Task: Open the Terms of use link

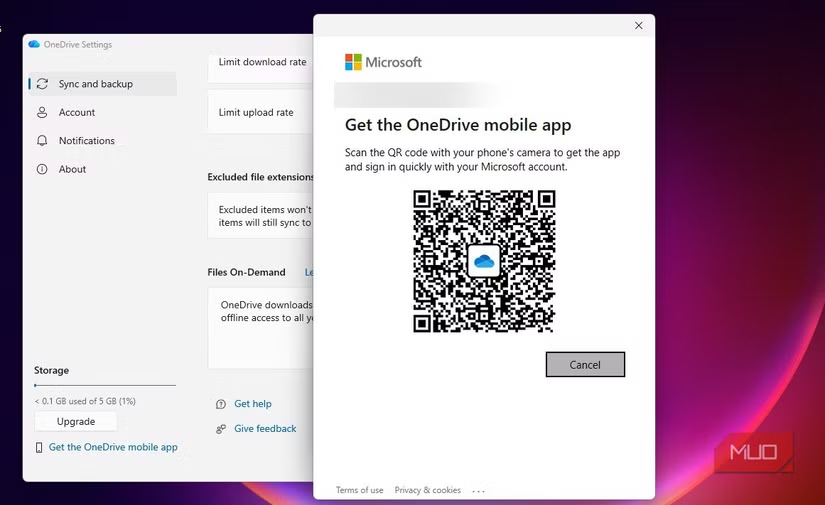Action: (x=359, y=490)
